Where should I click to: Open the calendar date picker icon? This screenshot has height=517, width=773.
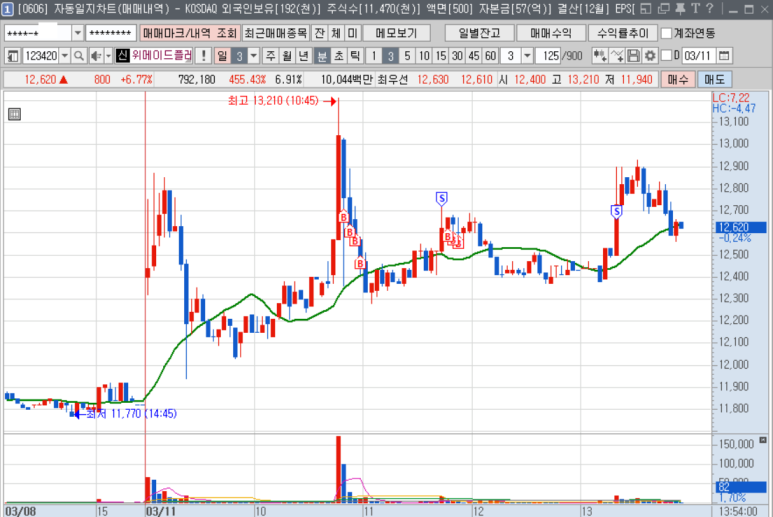click(x=724, y=56)
